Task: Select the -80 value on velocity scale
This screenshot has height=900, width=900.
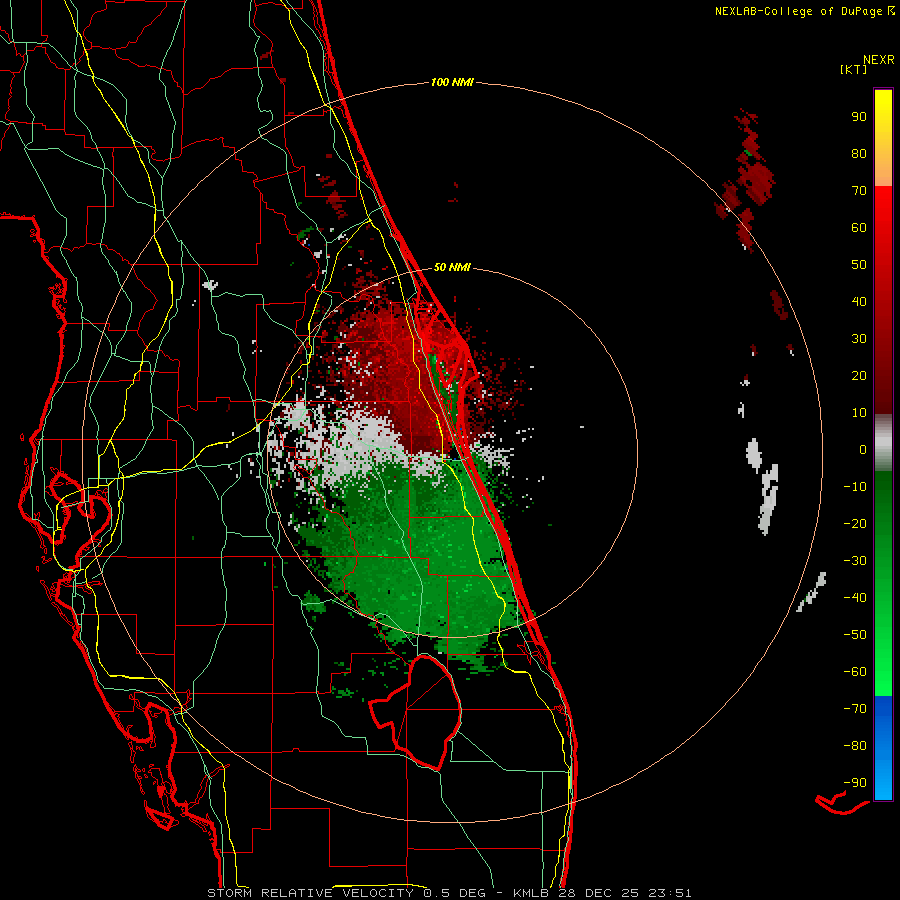Action: 855,746
